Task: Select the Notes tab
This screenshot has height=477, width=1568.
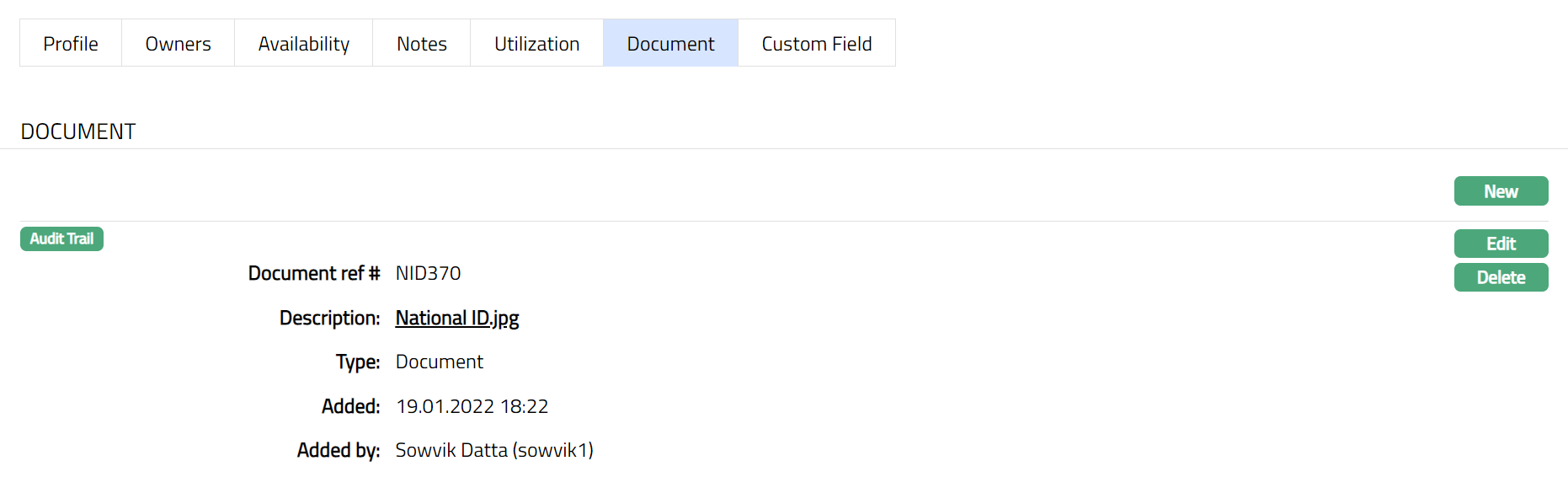Action: [421, 44]
